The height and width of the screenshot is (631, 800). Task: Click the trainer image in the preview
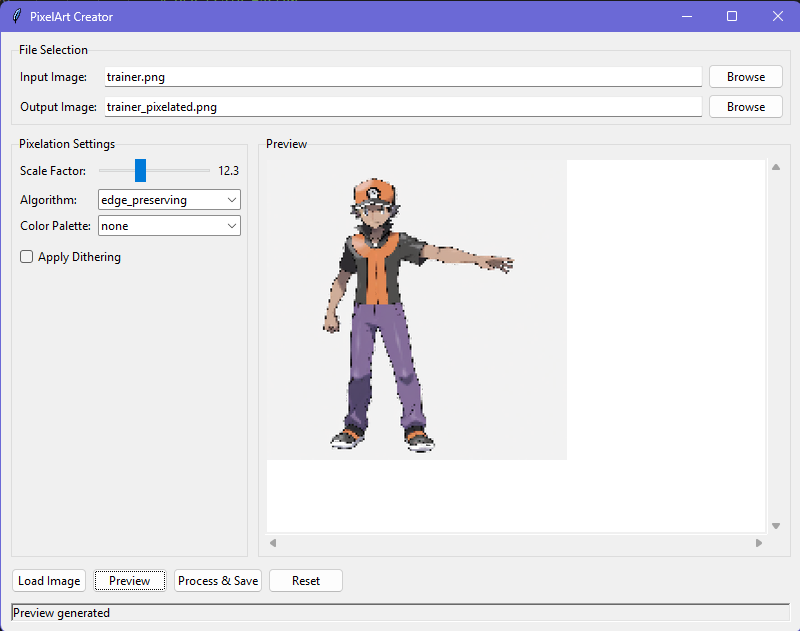(417, 310)
